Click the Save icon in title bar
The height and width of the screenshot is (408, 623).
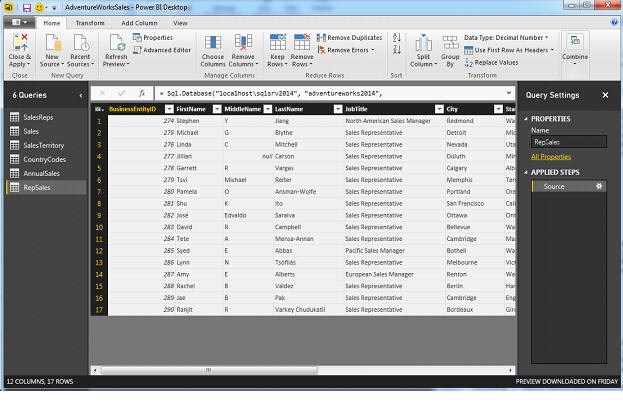click(x=27, y=8)
